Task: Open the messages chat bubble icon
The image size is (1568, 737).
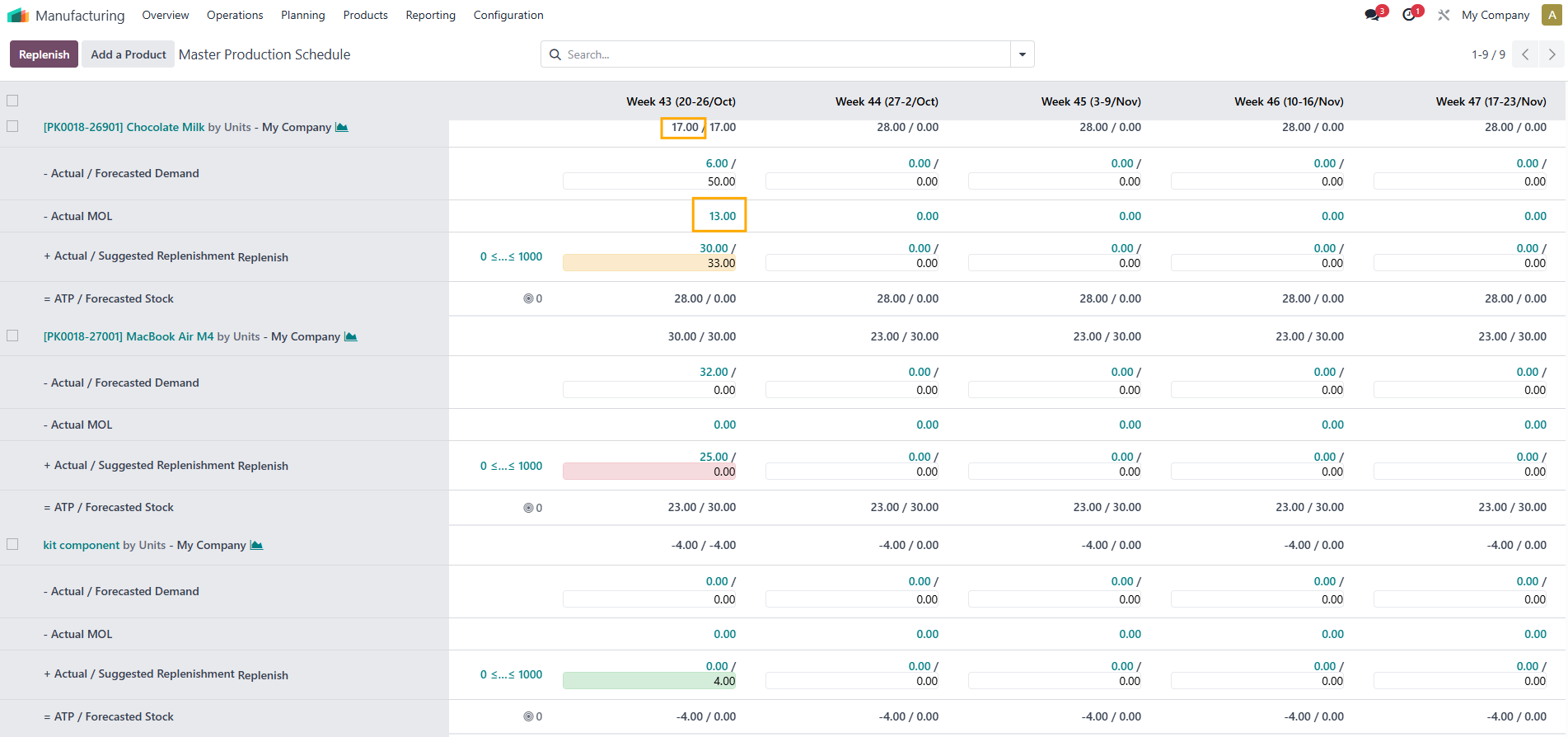Action: (x=1372, y=15)
